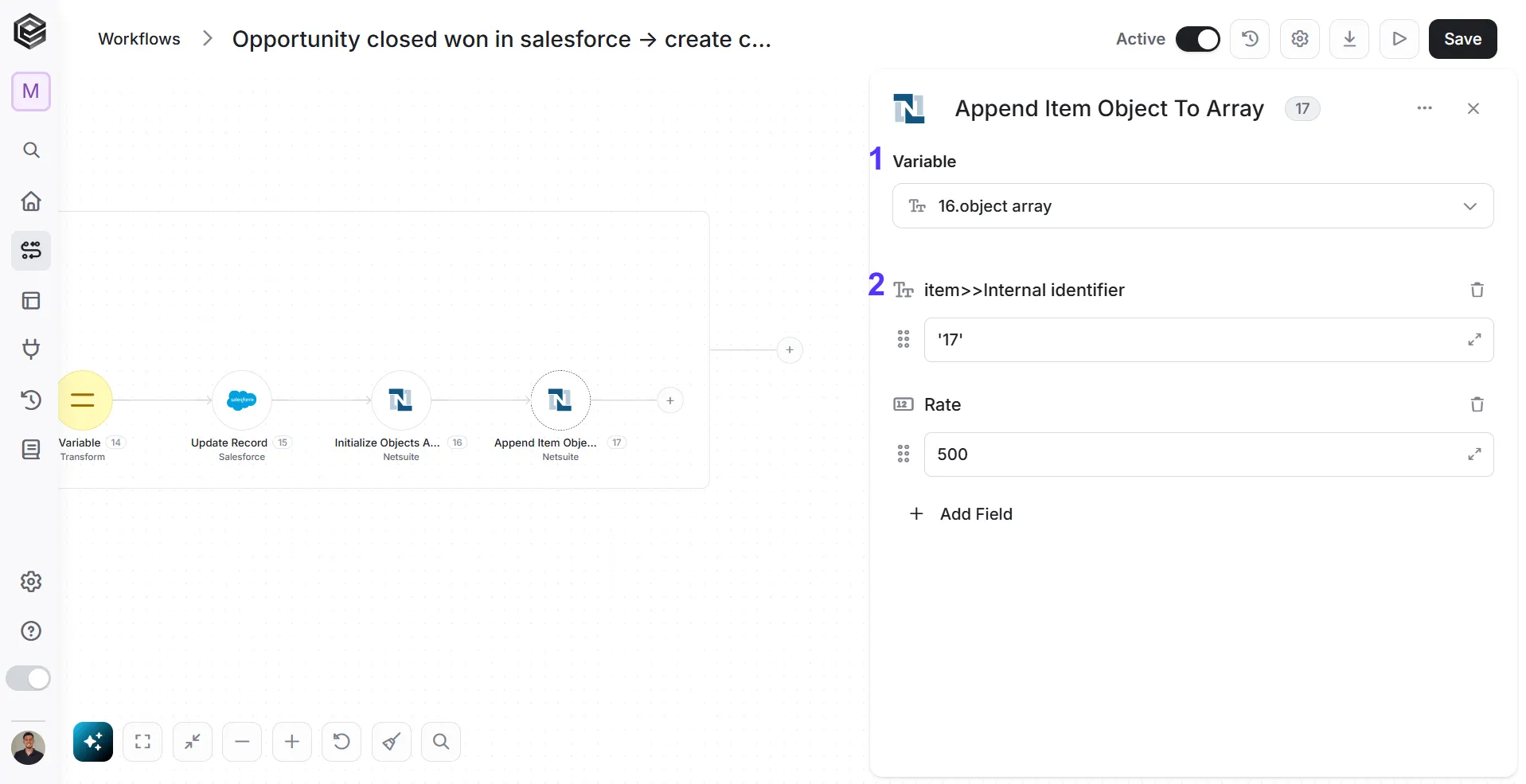Delete the Rate field

pos(1477,404)
